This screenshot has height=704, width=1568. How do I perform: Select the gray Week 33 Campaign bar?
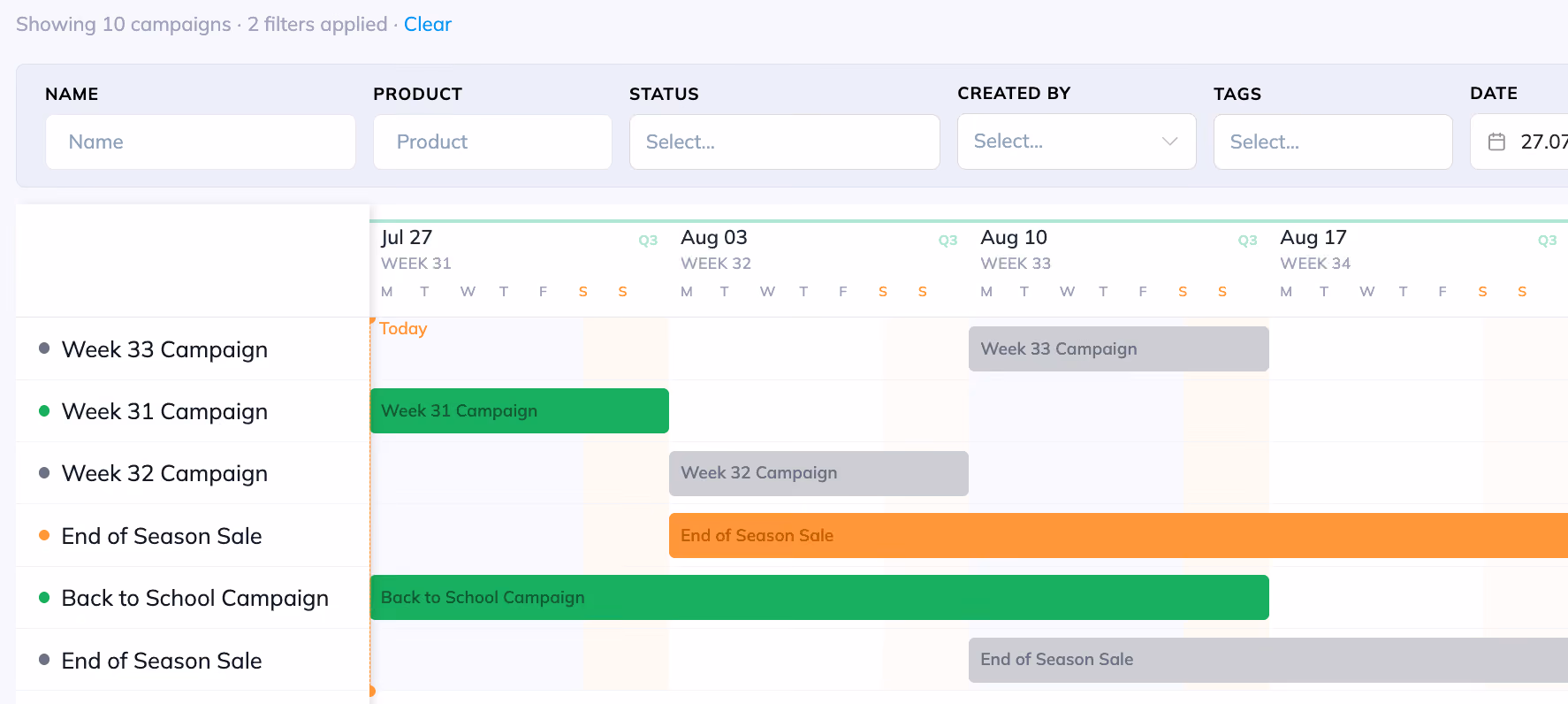1119,348
